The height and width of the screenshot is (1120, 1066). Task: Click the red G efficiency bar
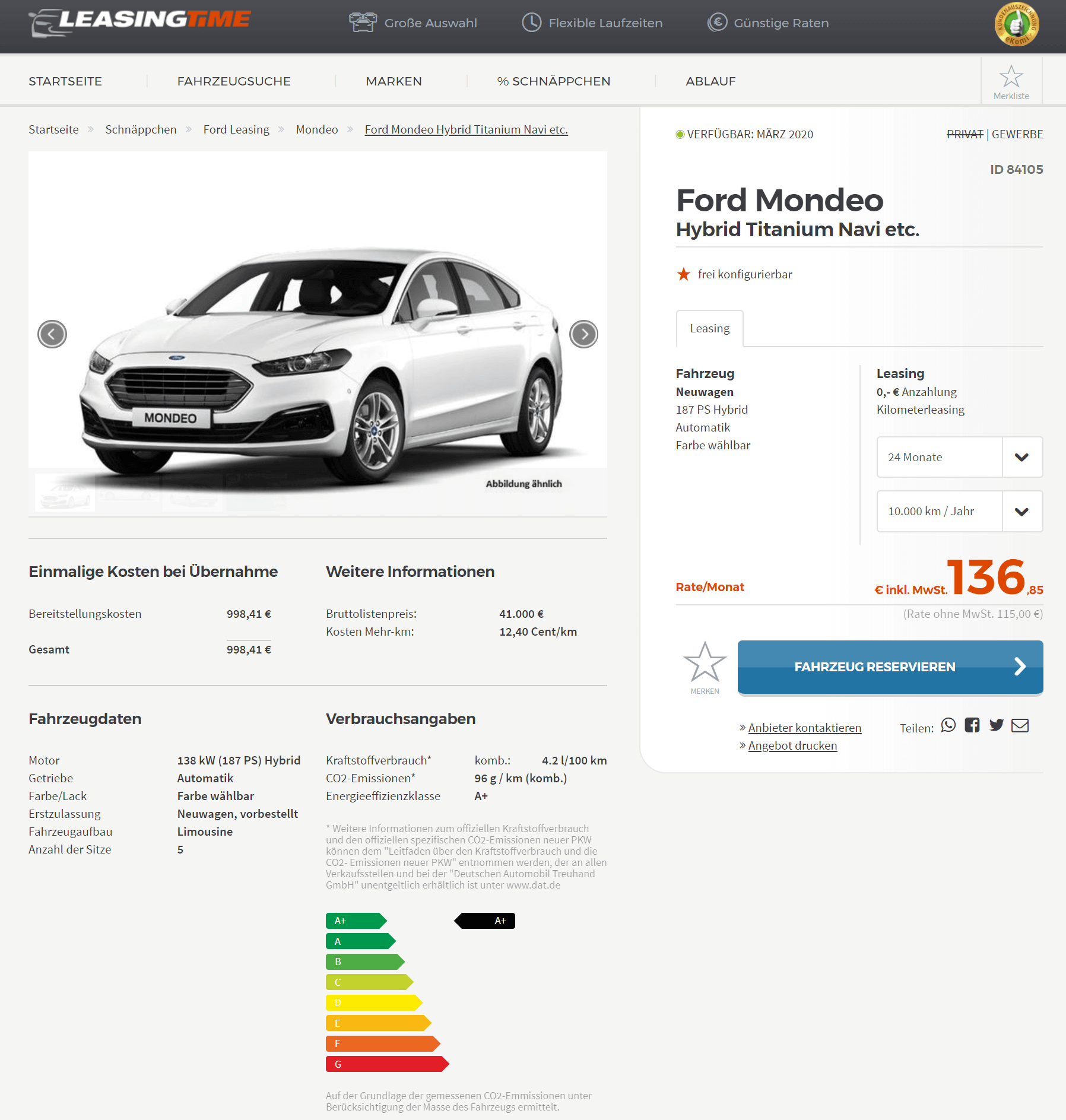tap(387, 1064)
